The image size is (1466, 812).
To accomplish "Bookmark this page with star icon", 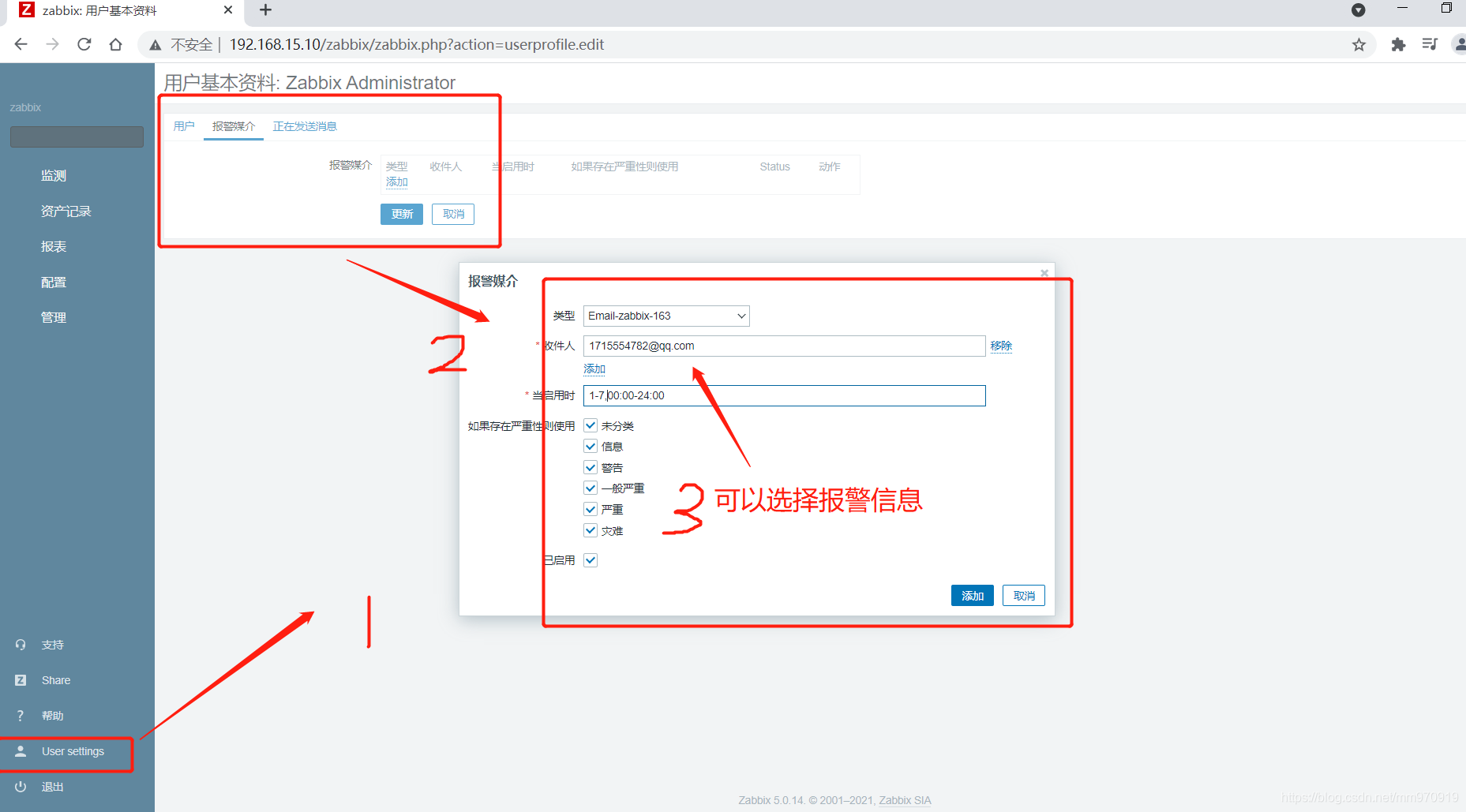I will coord(1359,45).
